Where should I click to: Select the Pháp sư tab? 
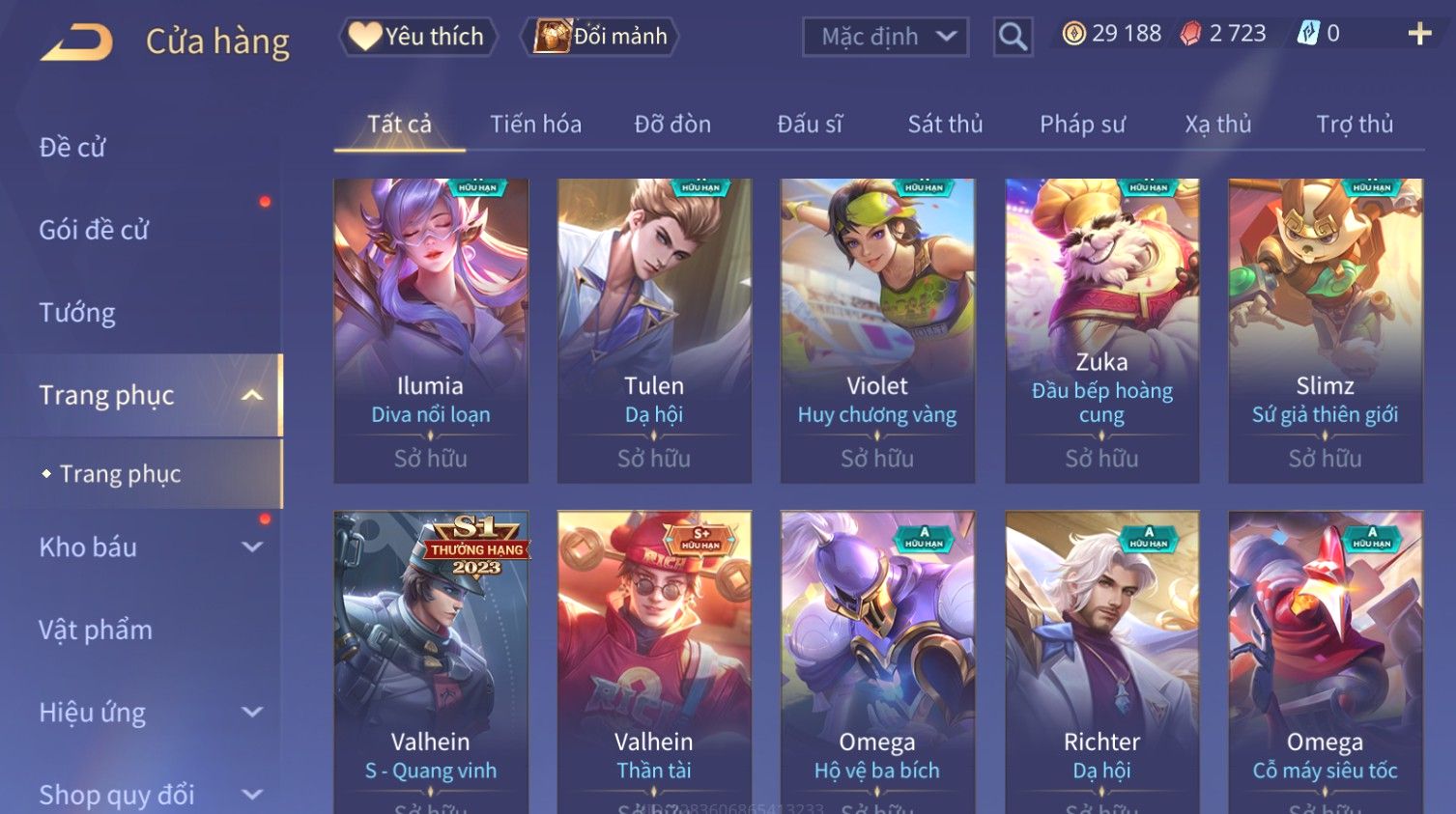pos(1082,124)
